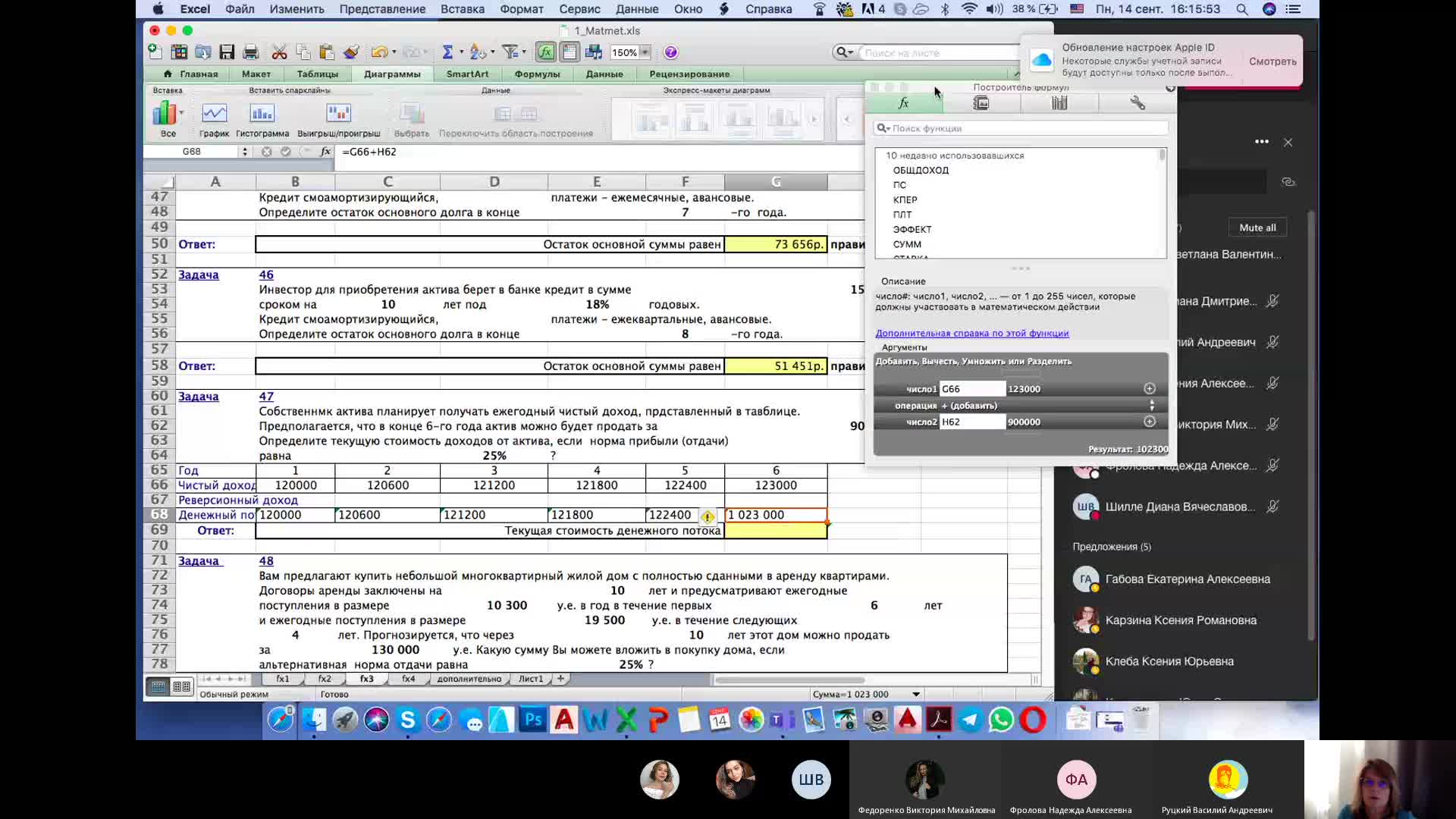
Task: Click the Поиск функции search field
Action: [x=1021, y=128]
